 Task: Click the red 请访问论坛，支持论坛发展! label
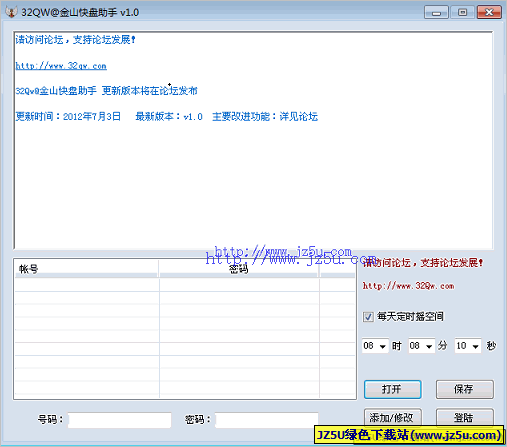pyautogui.click(x=423, y=263)
